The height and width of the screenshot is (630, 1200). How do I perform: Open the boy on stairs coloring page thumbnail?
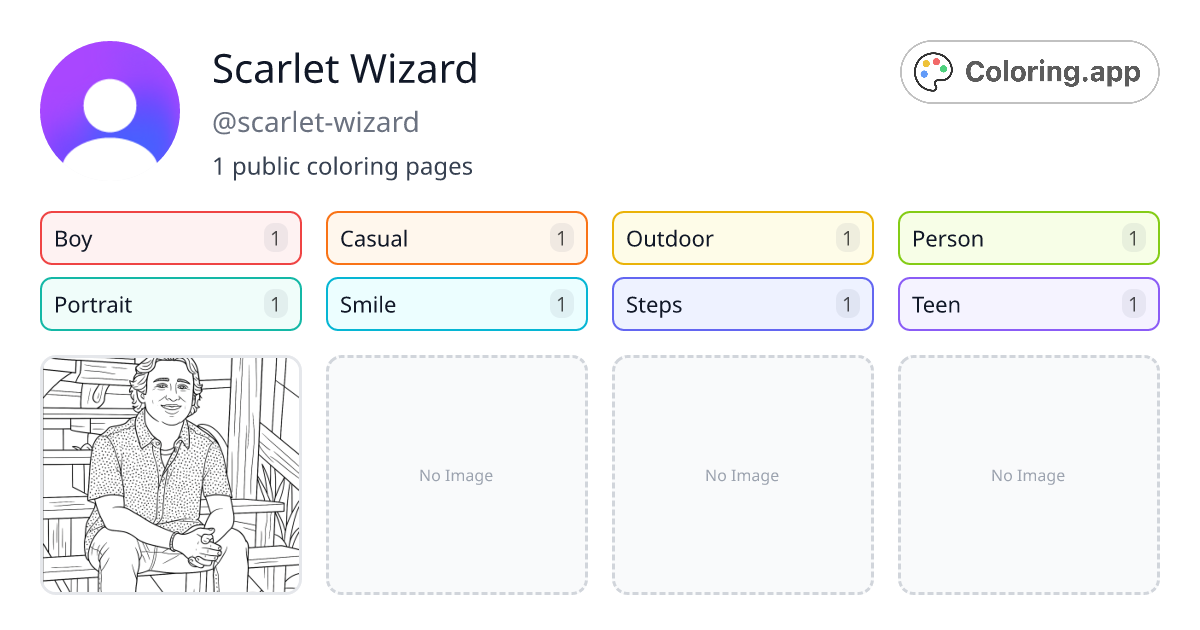tap(170, 475)
